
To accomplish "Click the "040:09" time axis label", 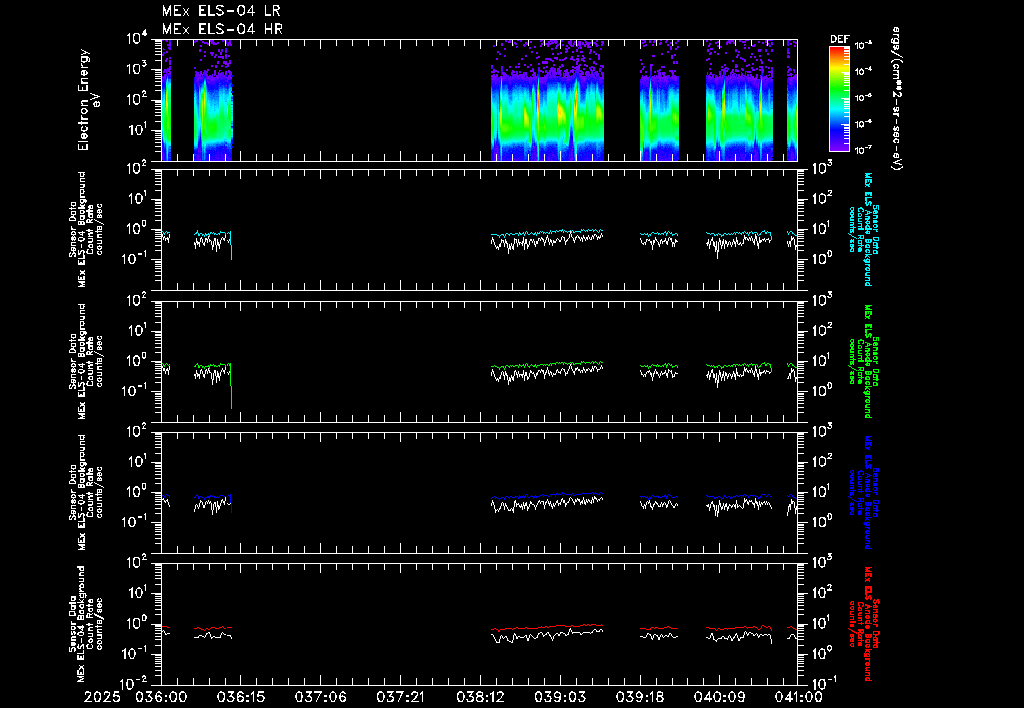I will click(x=719, y=697).
